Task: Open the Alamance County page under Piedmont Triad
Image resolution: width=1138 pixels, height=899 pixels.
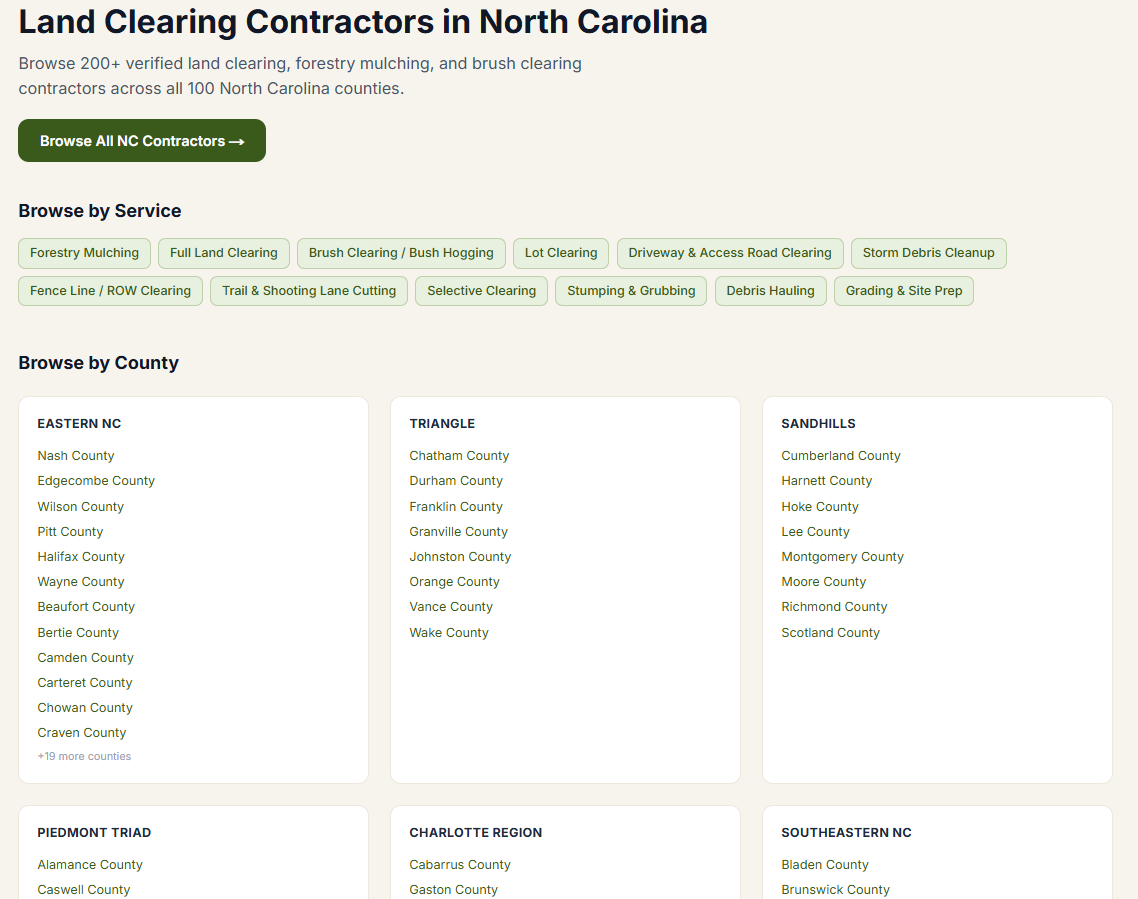Action: click(x=90, y=864)
